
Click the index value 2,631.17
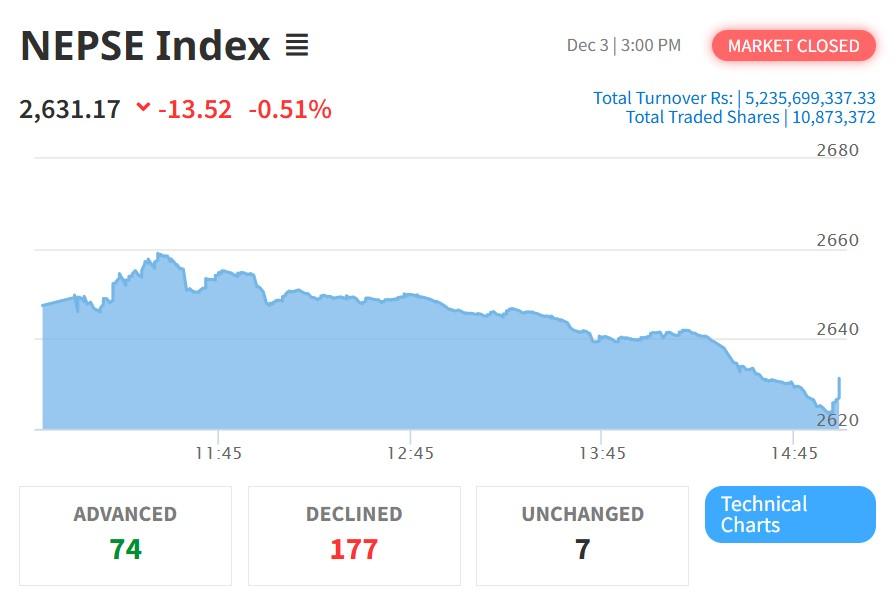pyautogui.click(x=68, y=110)
